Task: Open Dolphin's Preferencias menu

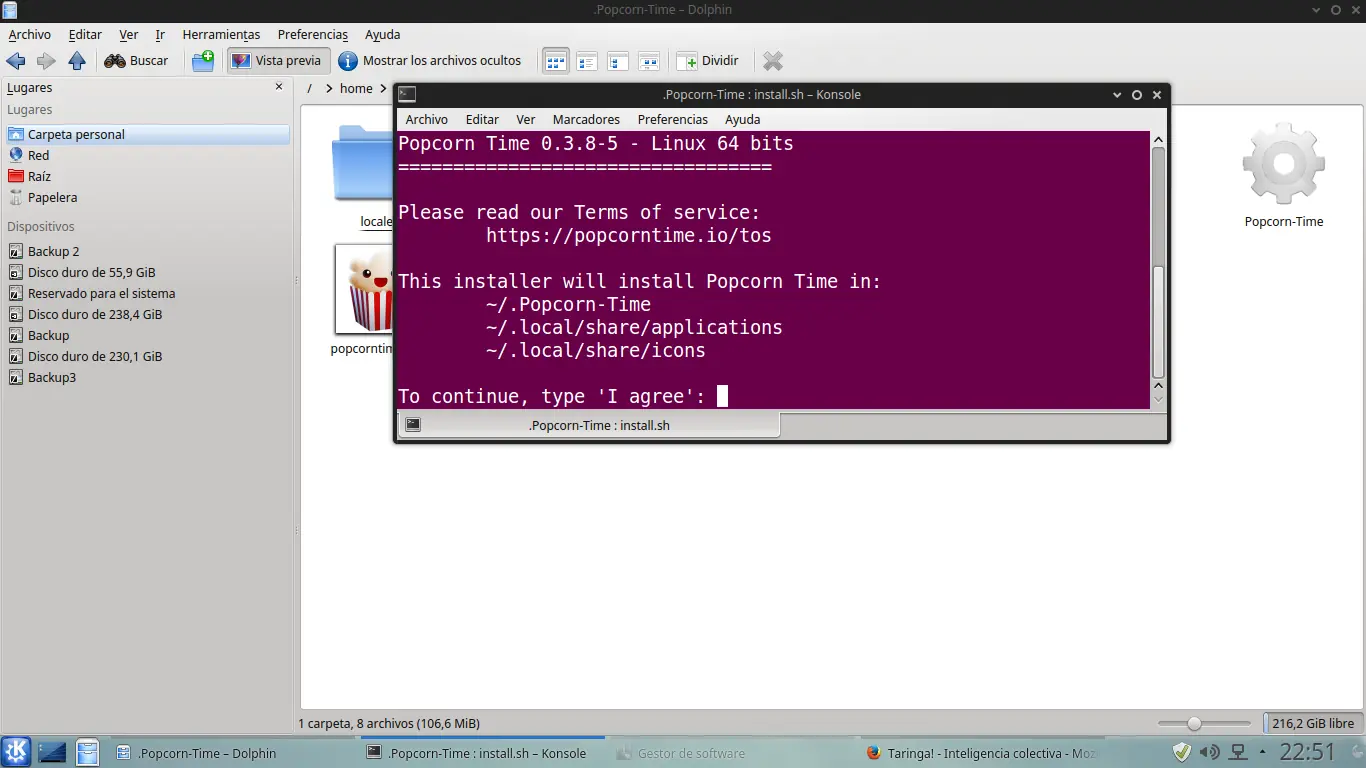Action: [x=313, y=34]
